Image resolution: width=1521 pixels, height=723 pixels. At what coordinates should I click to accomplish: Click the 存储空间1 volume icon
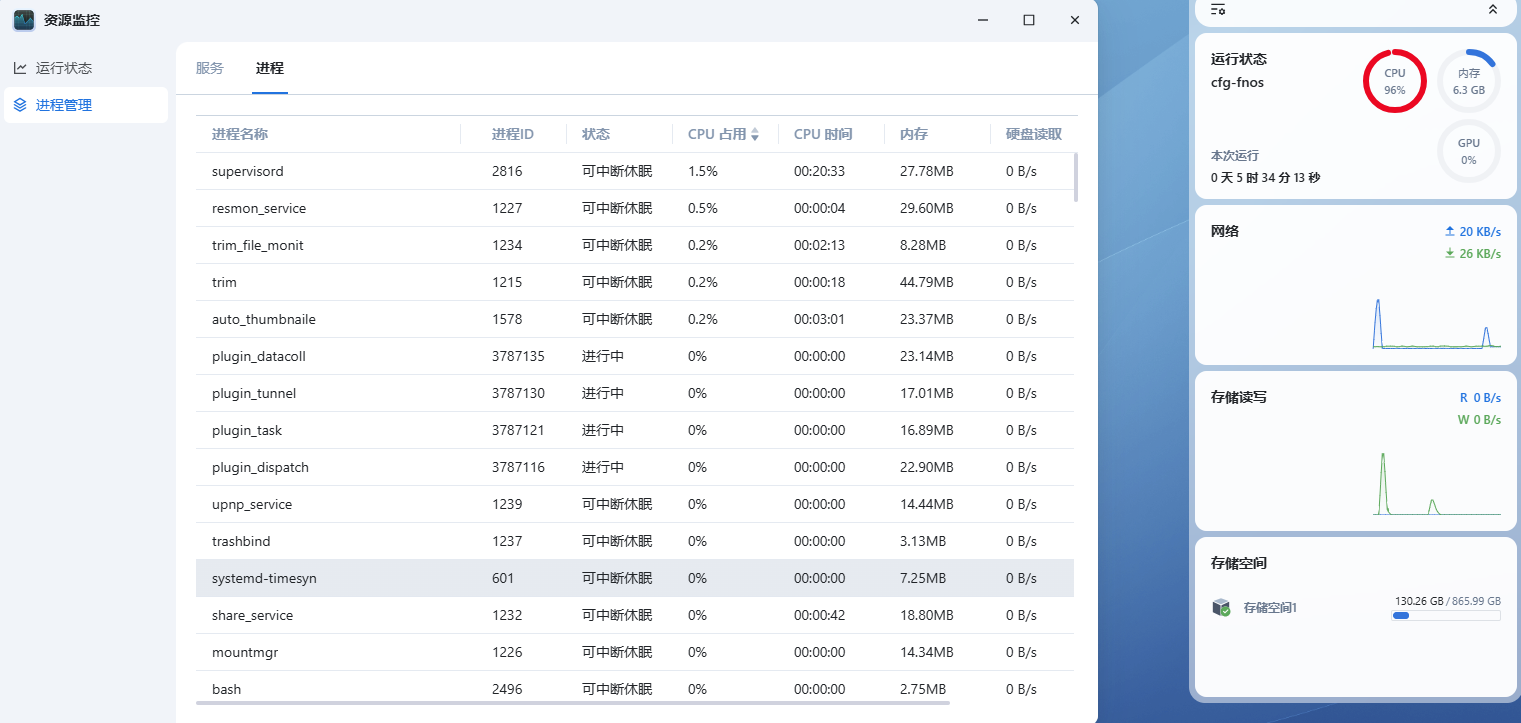tap(1221, 607)
